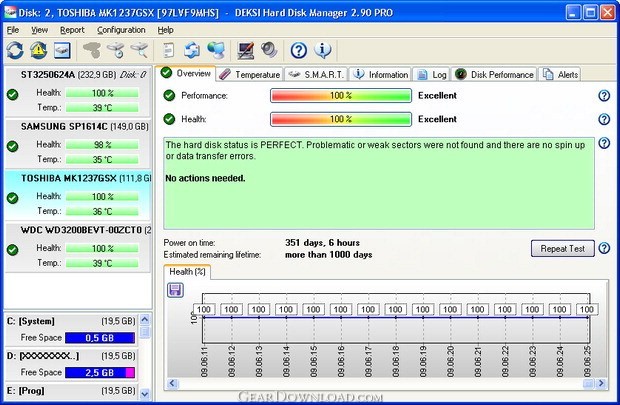Open the Configuration menu
The image size is (620, 405).
pyautogui.click(x=121, y=30)
